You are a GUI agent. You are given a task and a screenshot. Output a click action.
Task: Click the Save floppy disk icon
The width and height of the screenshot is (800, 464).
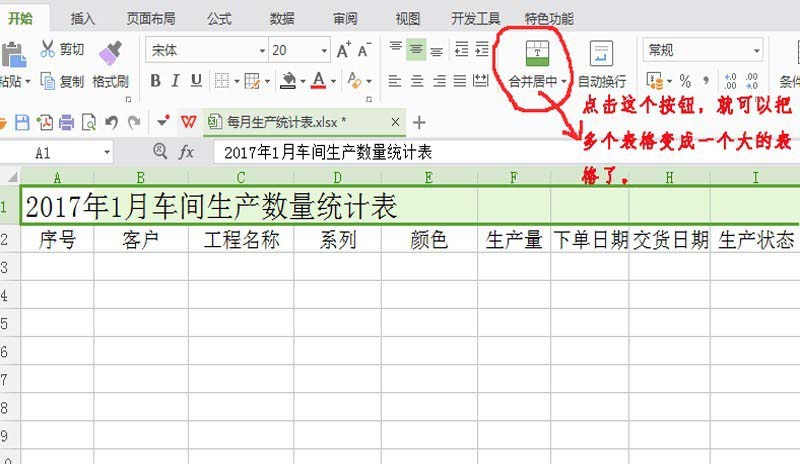[22, 123]
